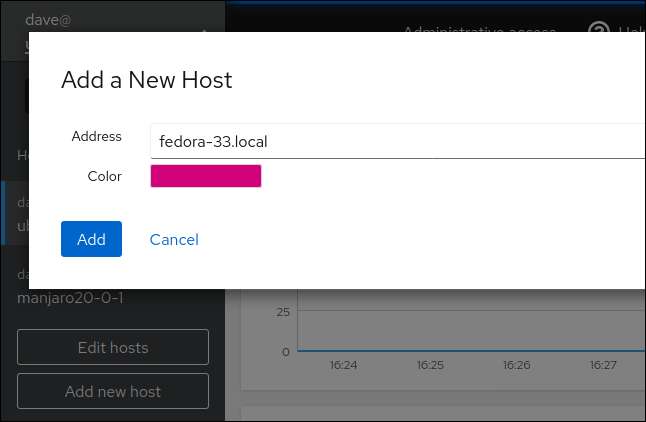Screen dimensions: 646x422
Task: Select the manjaro20-0-1 host in sidebar
Action: [70, 297]
